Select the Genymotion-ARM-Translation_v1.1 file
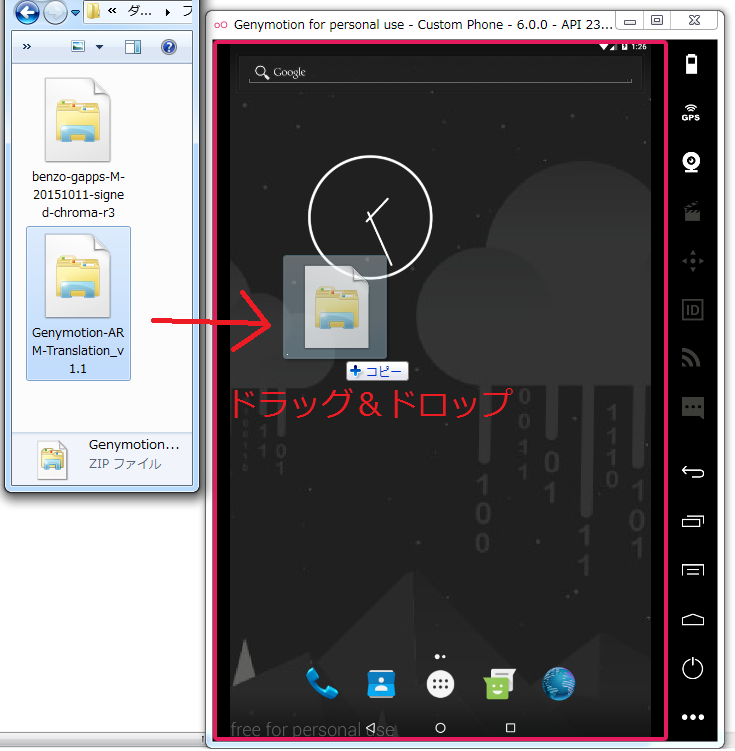The image size is (735, 751). [x=78, y=304]
